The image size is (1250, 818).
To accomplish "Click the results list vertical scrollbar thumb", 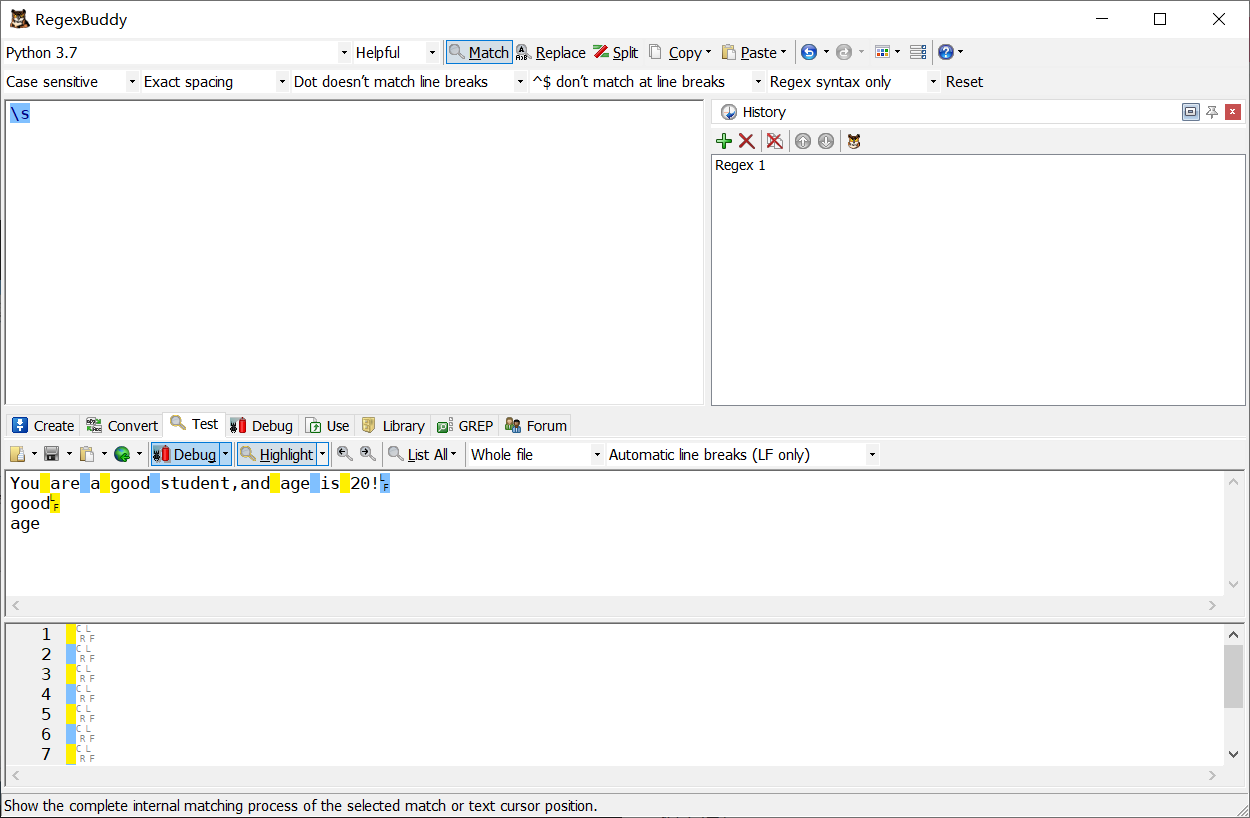I will [1233, 676].
